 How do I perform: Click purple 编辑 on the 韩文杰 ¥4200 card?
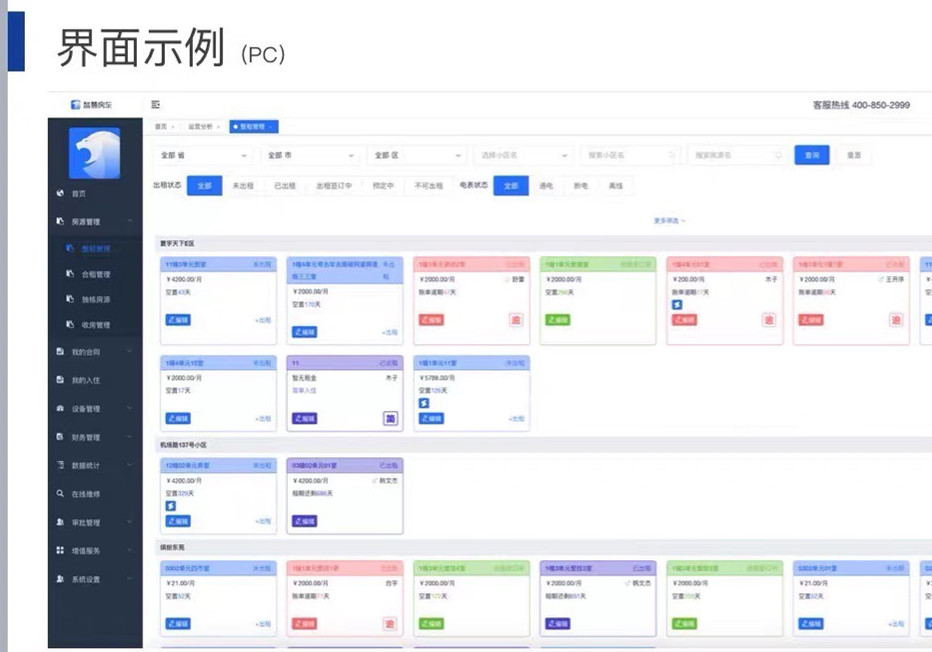(304, 521)
